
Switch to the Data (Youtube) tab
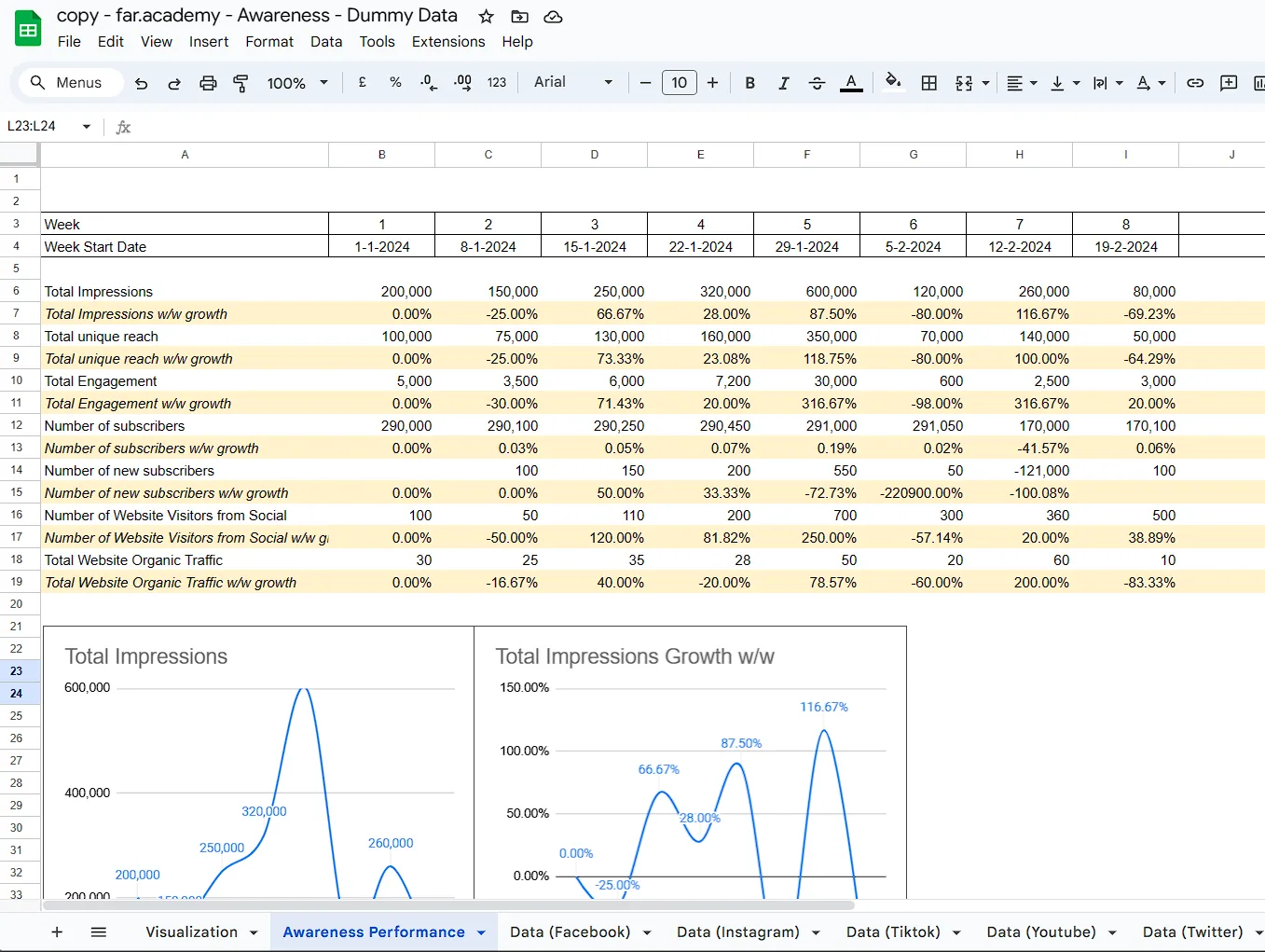pyautogui.click(x=1041, y=931)
